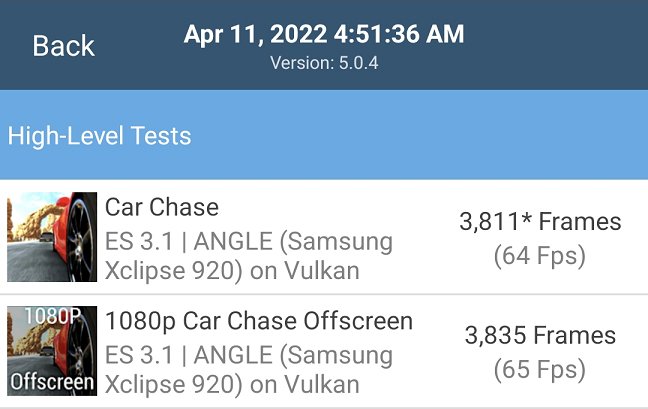Tap the High-Level Tests section header
648x409 pixels.
[324, 135]
